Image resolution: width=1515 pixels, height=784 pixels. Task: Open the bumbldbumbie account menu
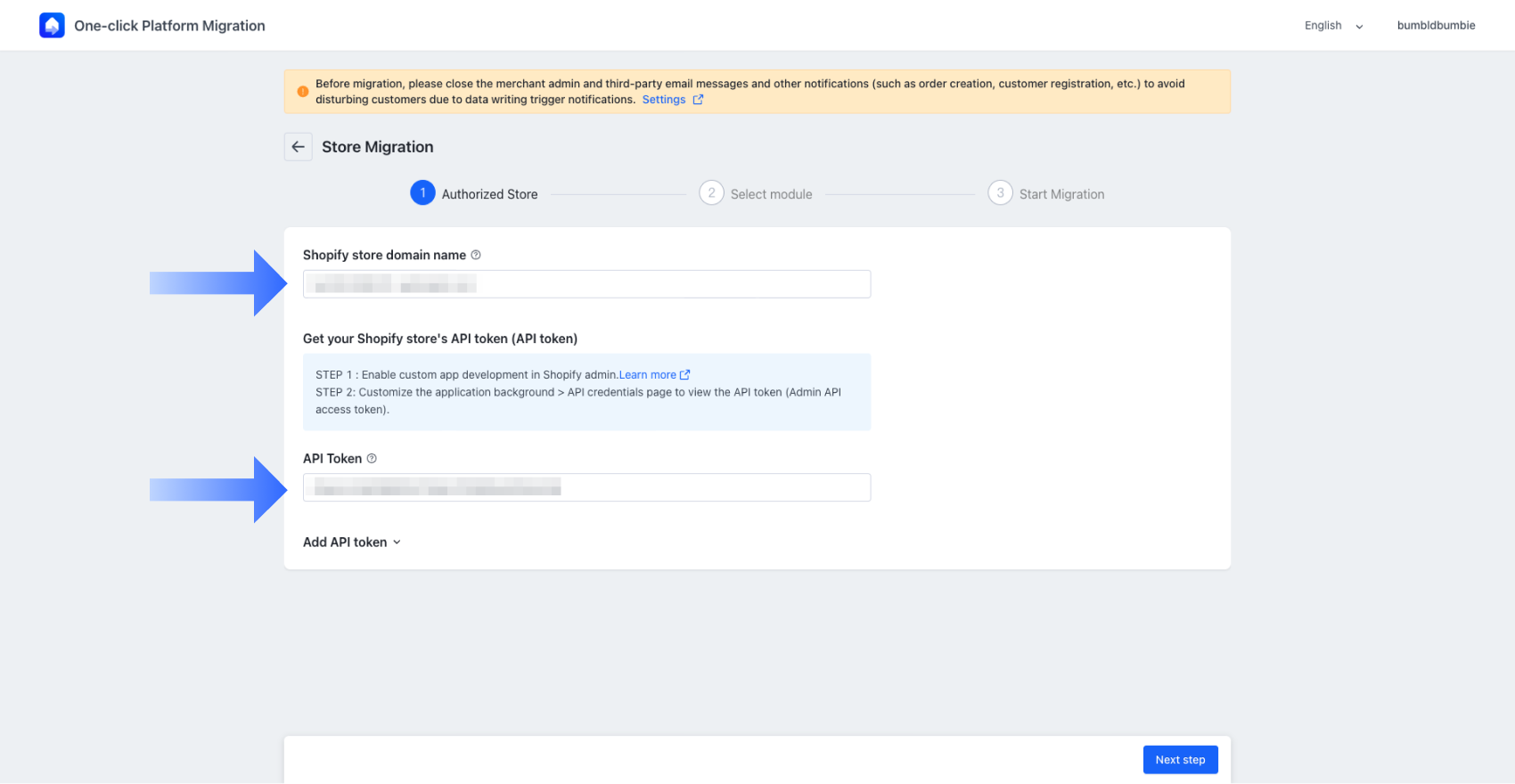tap(1436, 26)
